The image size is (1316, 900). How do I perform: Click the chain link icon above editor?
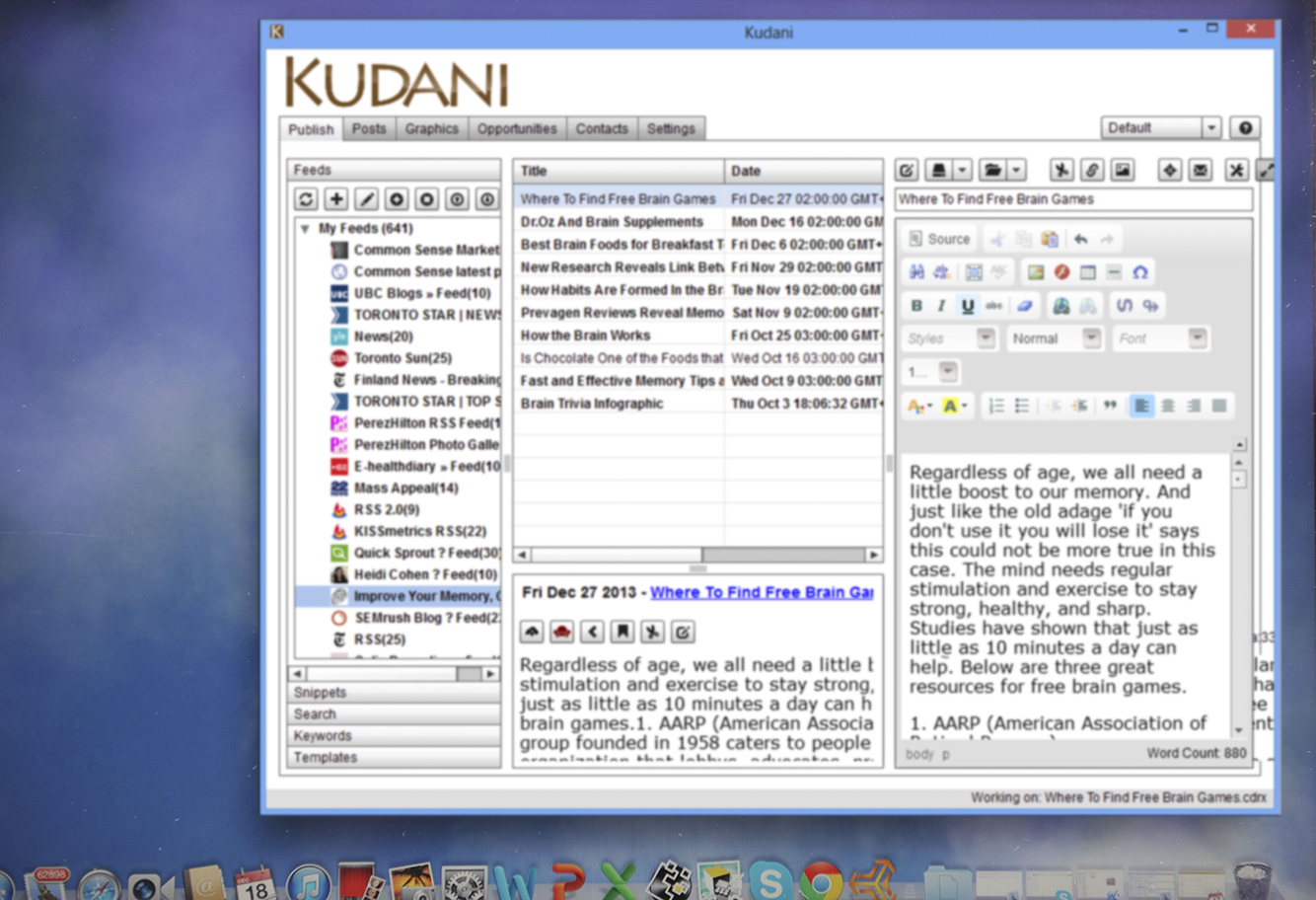[x=1091, y=171]
